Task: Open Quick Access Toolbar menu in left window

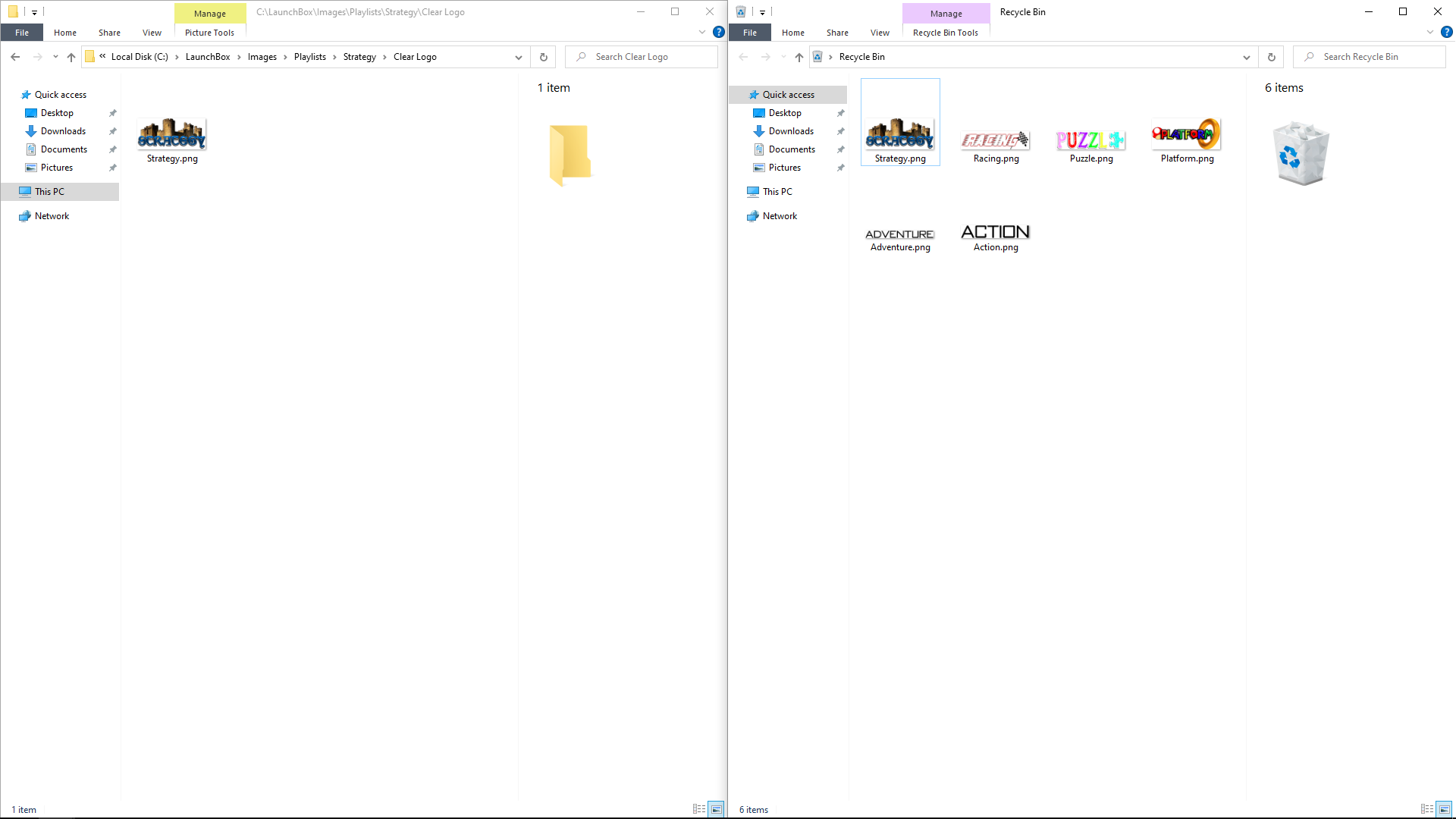Action: [34, 12]
